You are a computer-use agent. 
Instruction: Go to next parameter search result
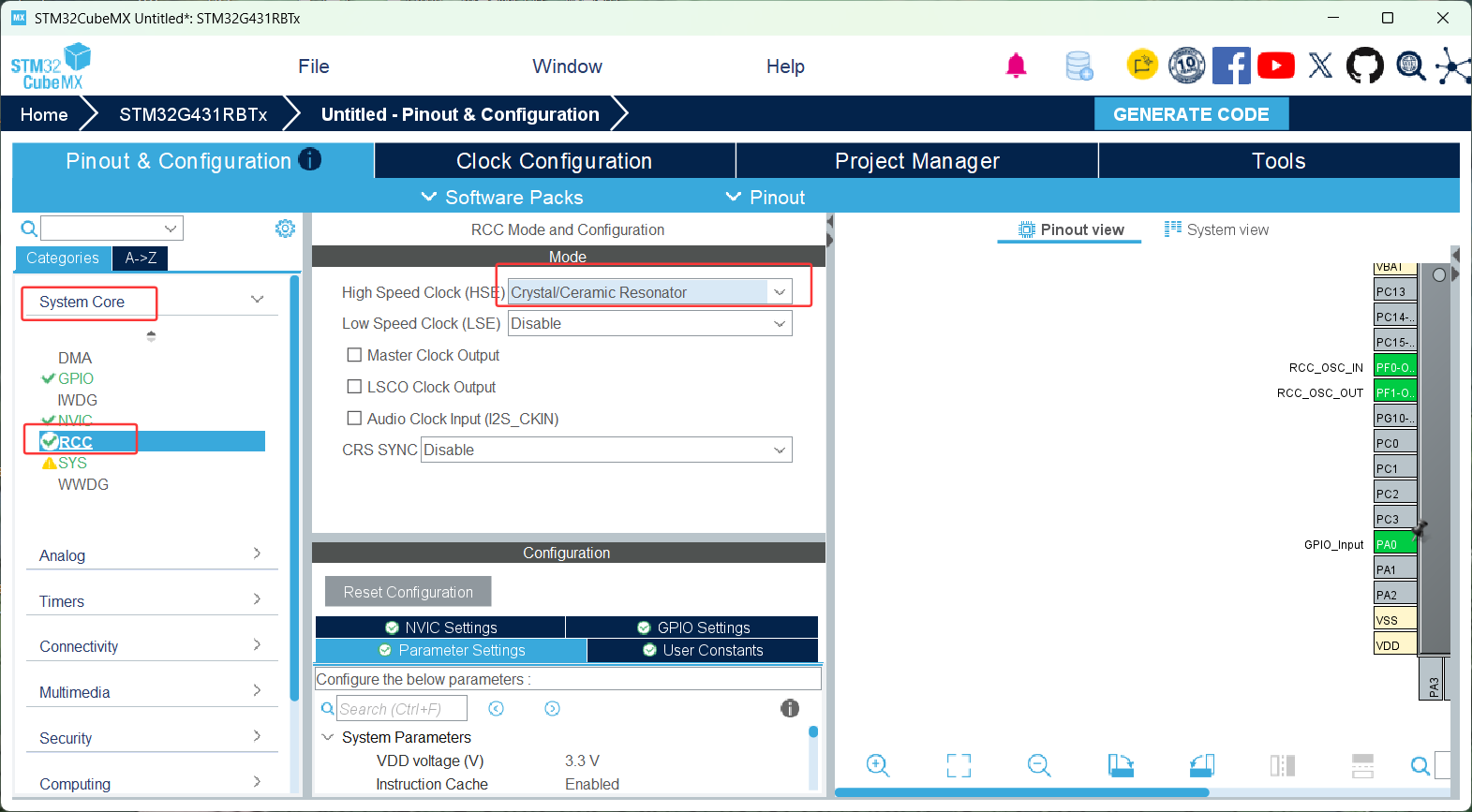tap(553, 709)
